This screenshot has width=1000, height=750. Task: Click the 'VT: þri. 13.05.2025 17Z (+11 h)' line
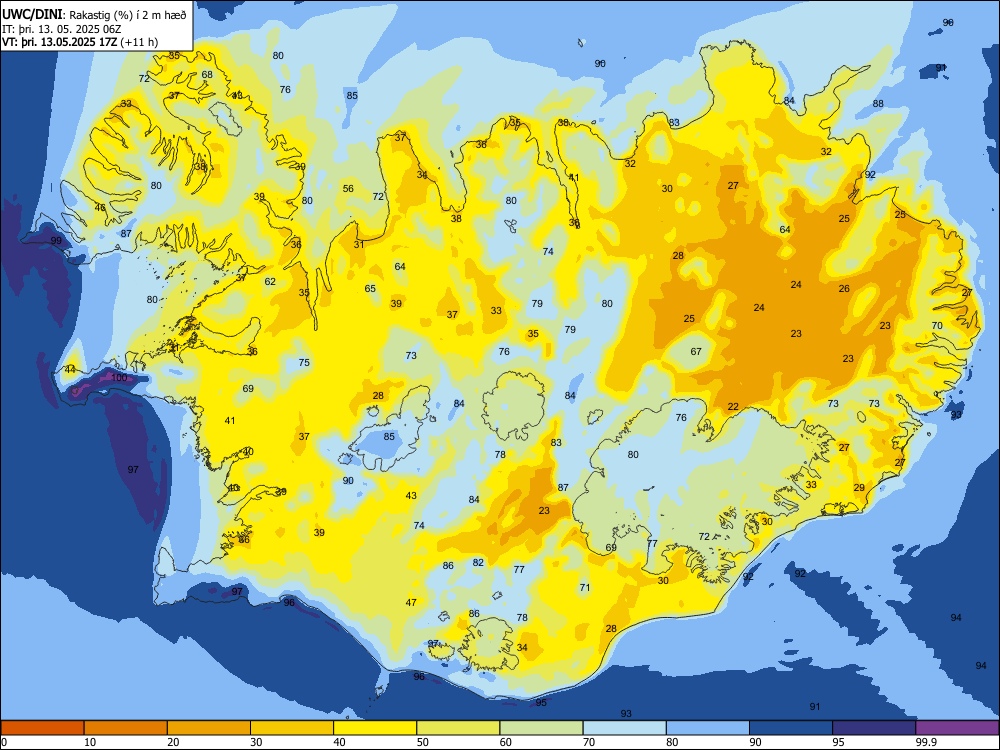[x=80, y=42]
